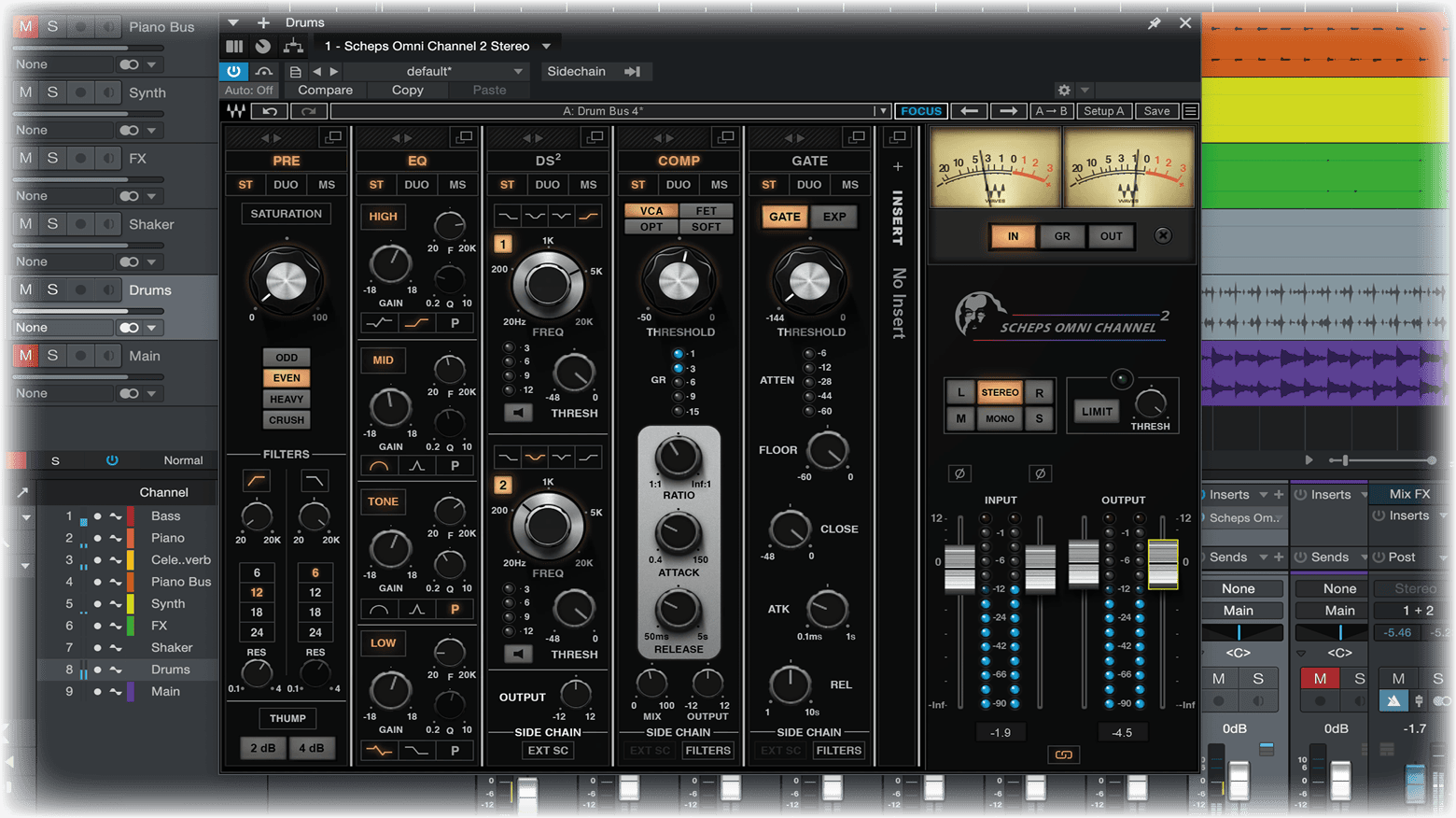Click the FOCUS button

click(x=921, y=111)
